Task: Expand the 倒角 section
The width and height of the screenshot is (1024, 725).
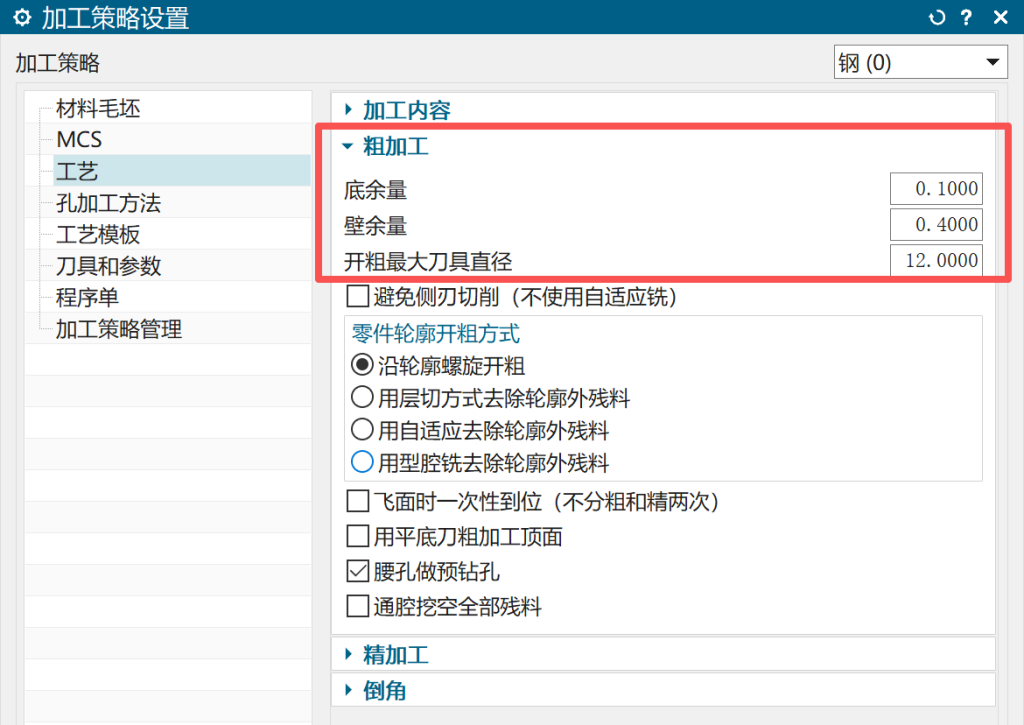Action: click(383, 690)
